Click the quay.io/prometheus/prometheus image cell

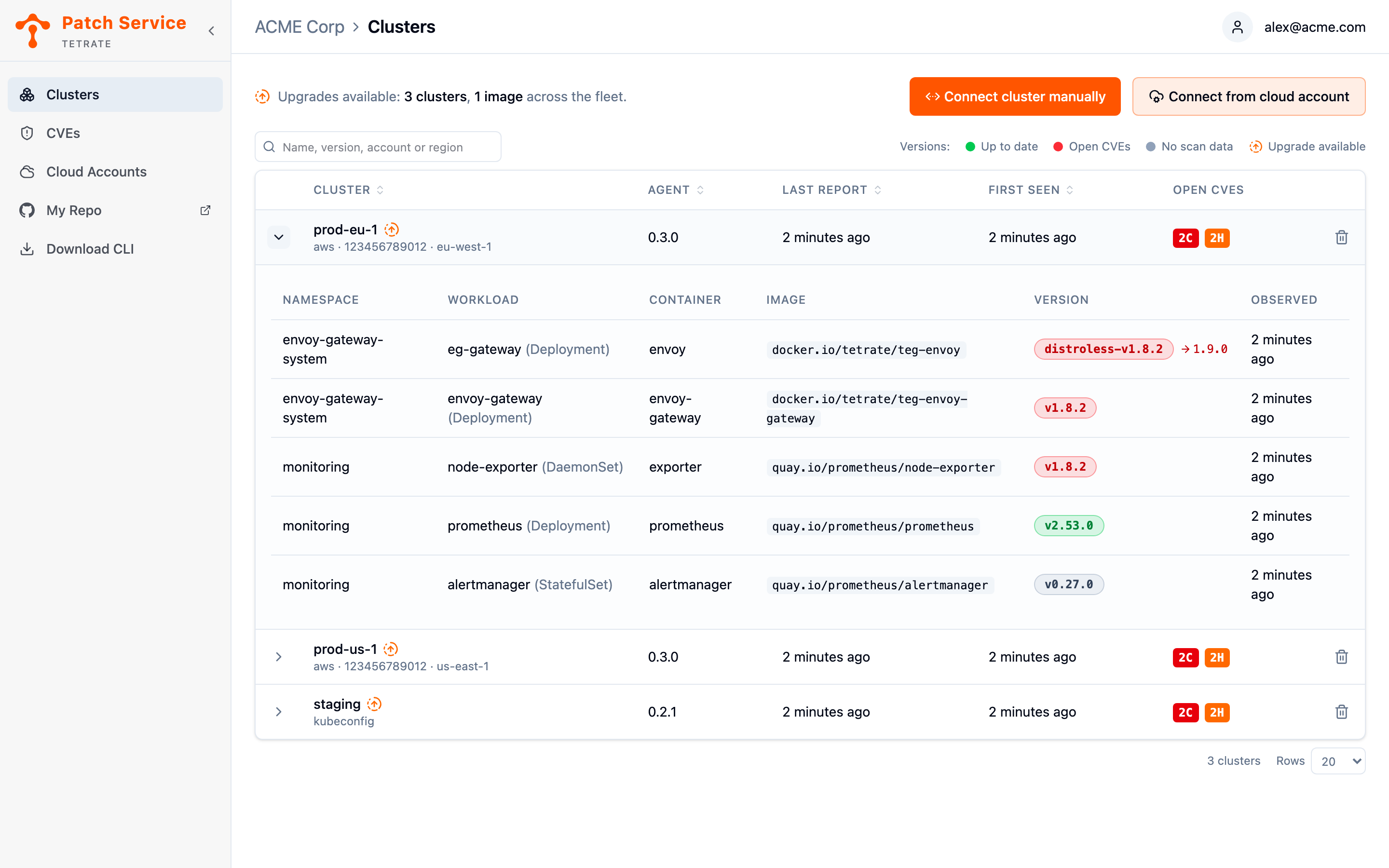[x=872, y=527]
